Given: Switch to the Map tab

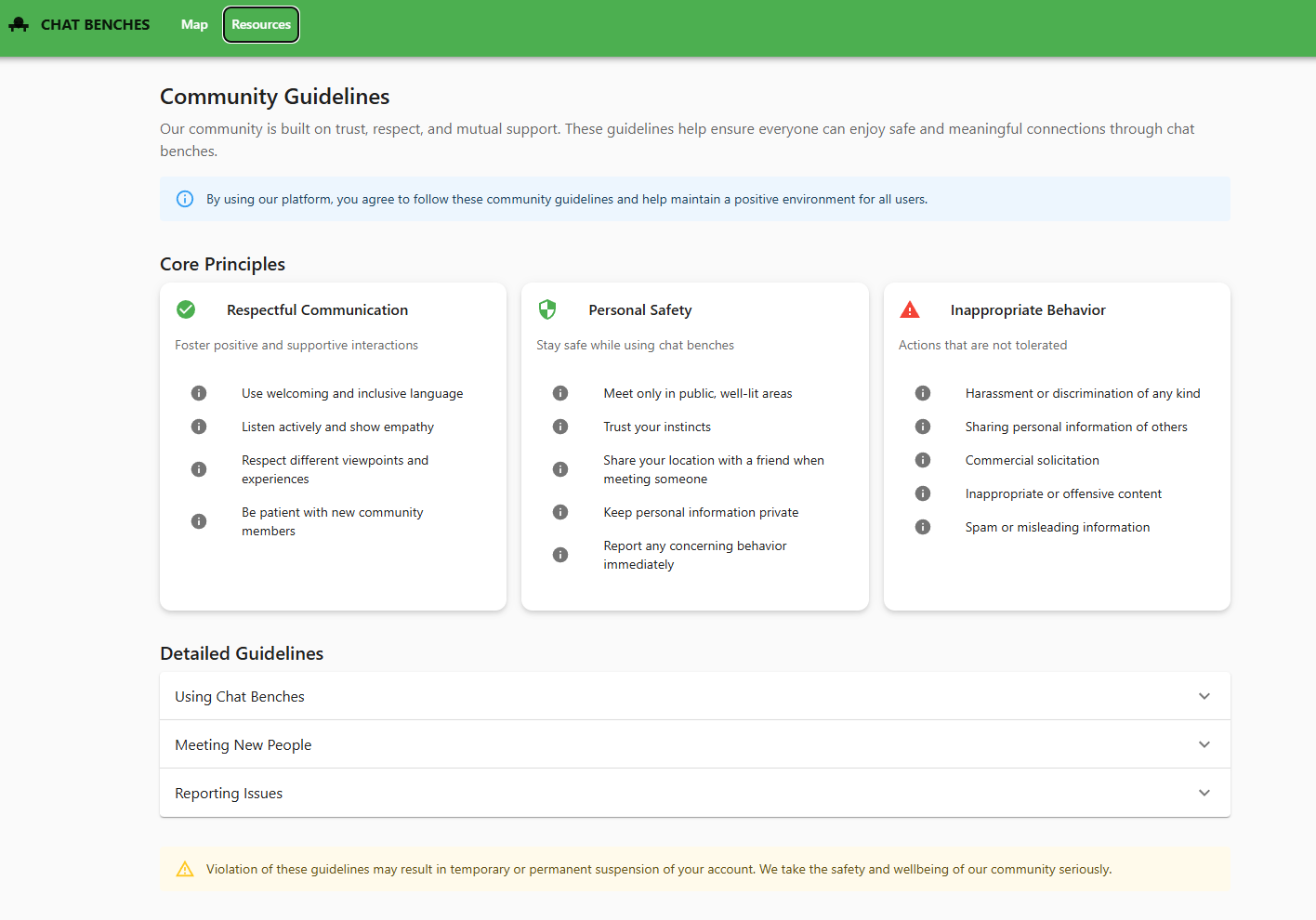Looking at the screenshot, I should point(194,25).
